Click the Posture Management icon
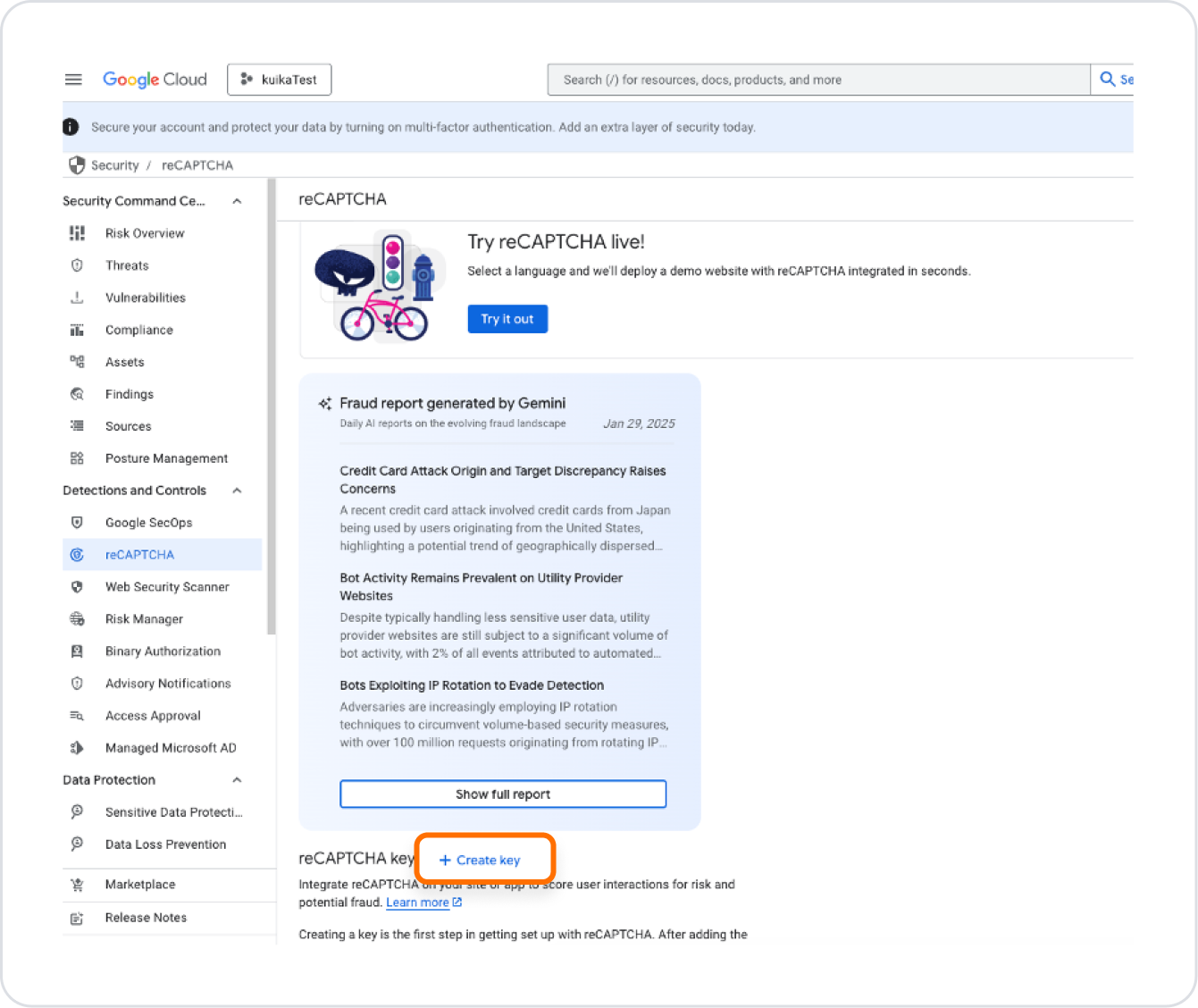This screenshot has height=1008, width=1198. (77, 458)
